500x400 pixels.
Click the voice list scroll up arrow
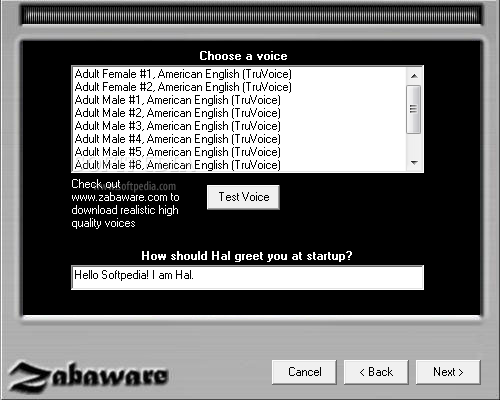click(414, 76)
